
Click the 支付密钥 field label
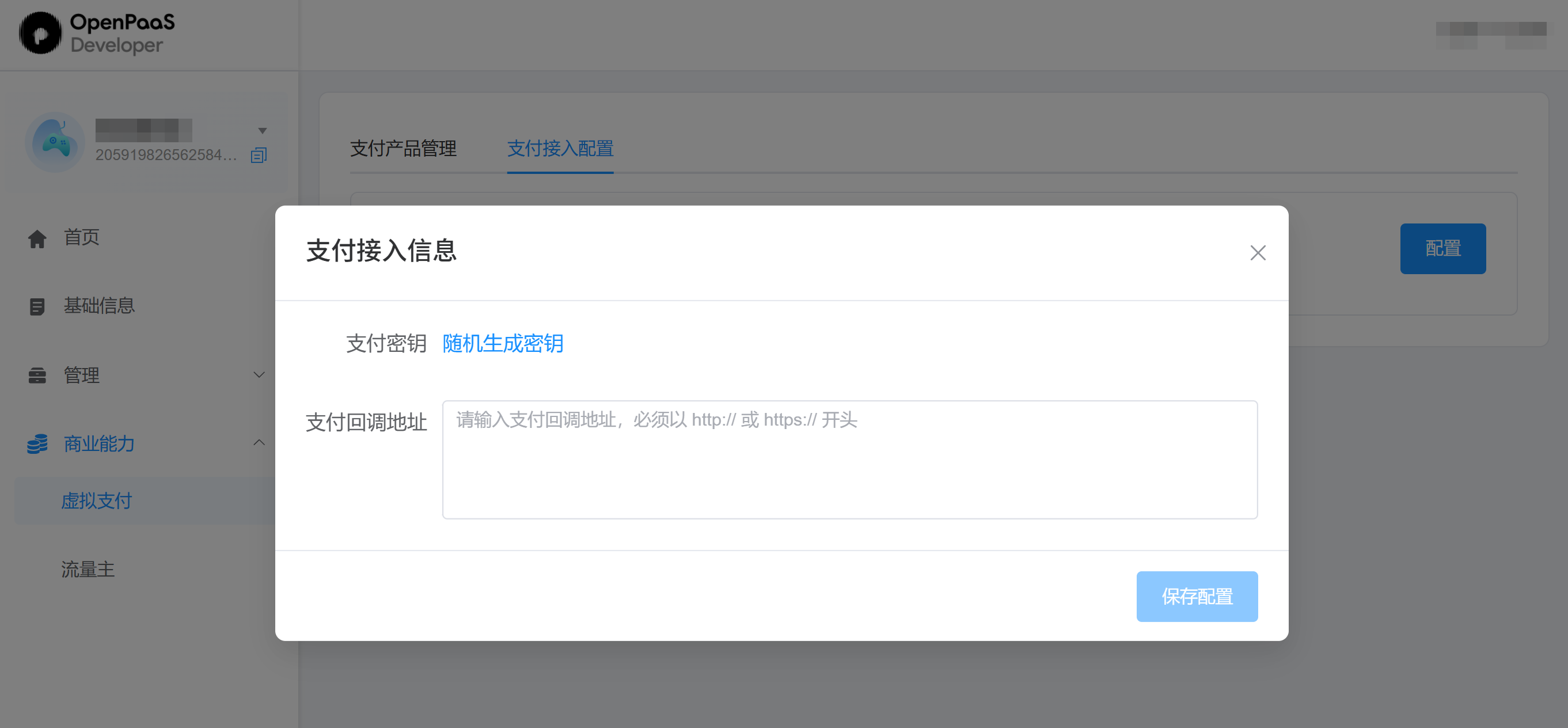(x=386, y=343)
